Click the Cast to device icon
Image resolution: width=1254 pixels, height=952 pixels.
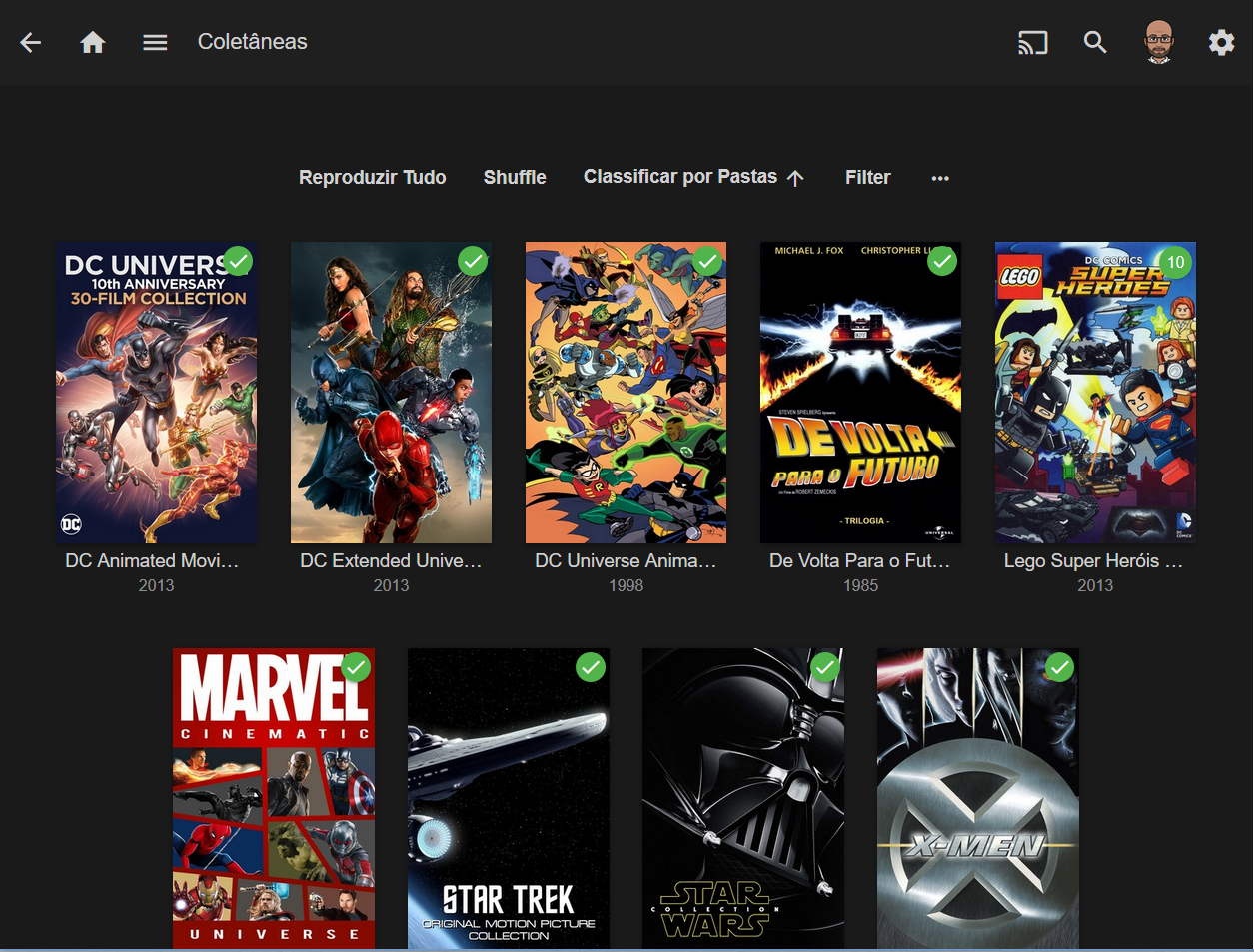(1033, 42)
